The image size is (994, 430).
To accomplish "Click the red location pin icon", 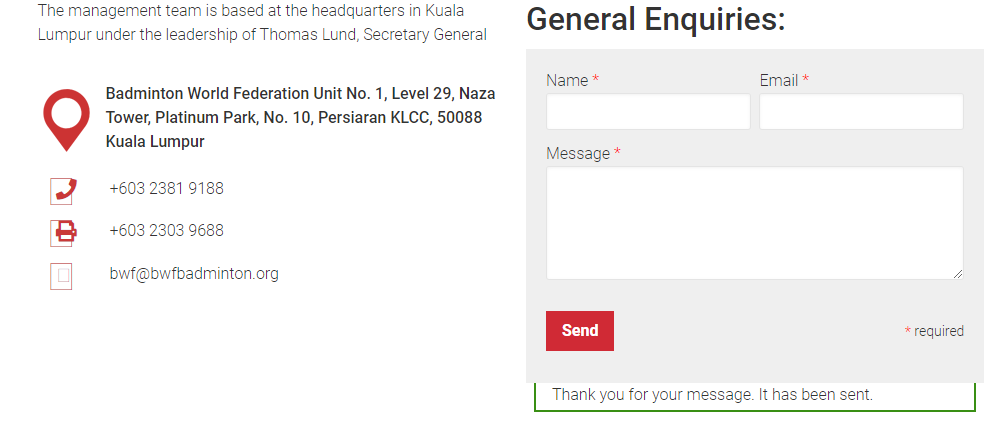I will coord(67,120).
